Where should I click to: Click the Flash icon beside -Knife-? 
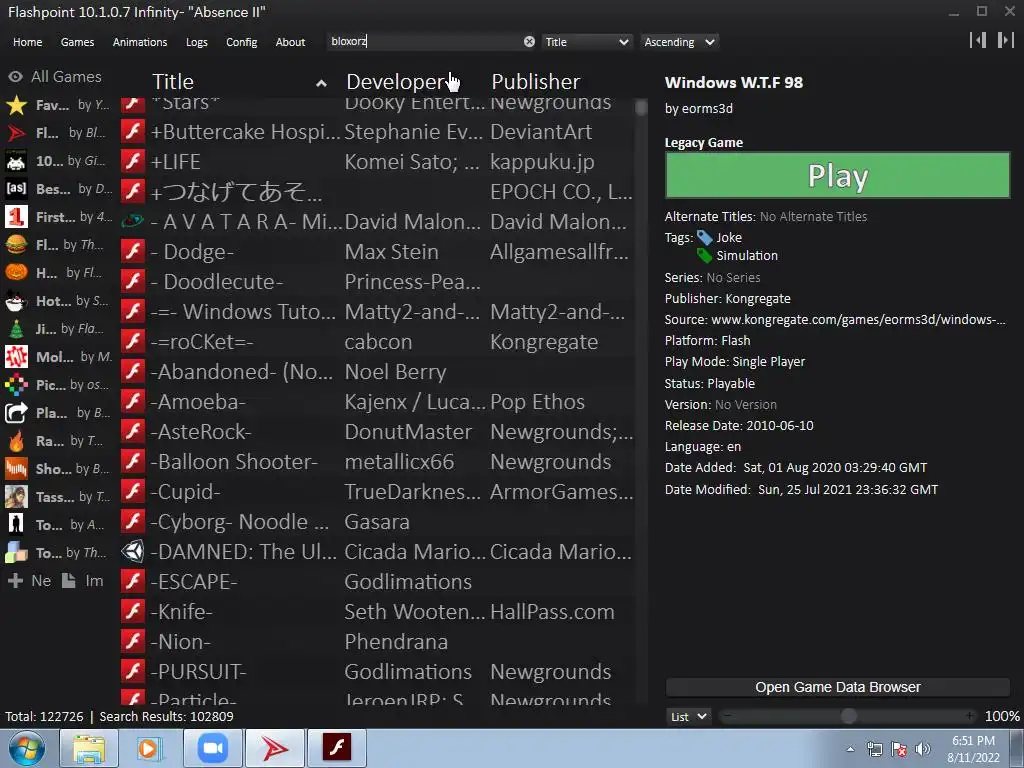[133, 612]
